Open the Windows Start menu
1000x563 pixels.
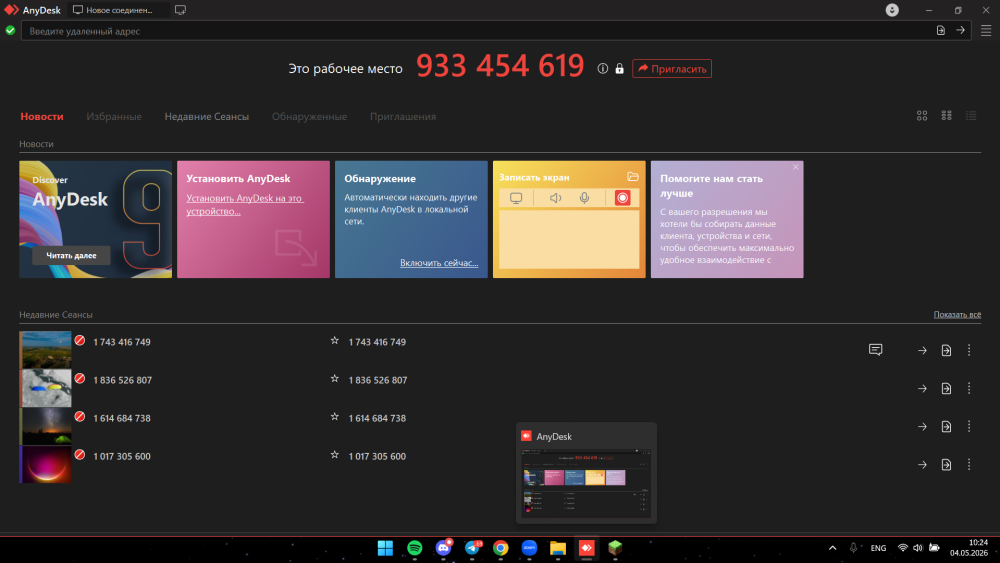pyautogui.click(x=385, y=548)
